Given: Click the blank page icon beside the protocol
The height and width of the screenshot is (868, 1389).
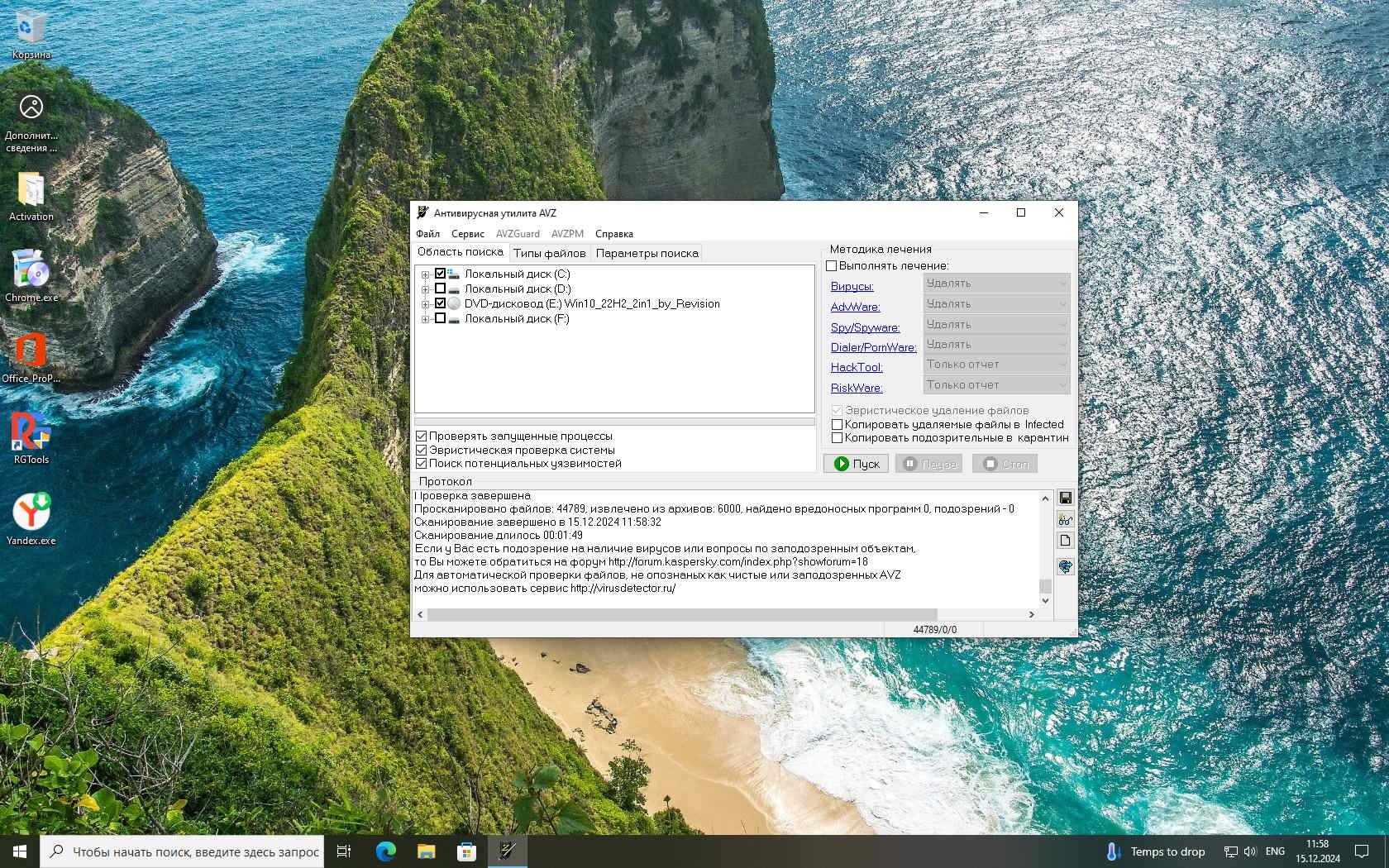Looking at the screenshot, I should [x=1065, y=541].
